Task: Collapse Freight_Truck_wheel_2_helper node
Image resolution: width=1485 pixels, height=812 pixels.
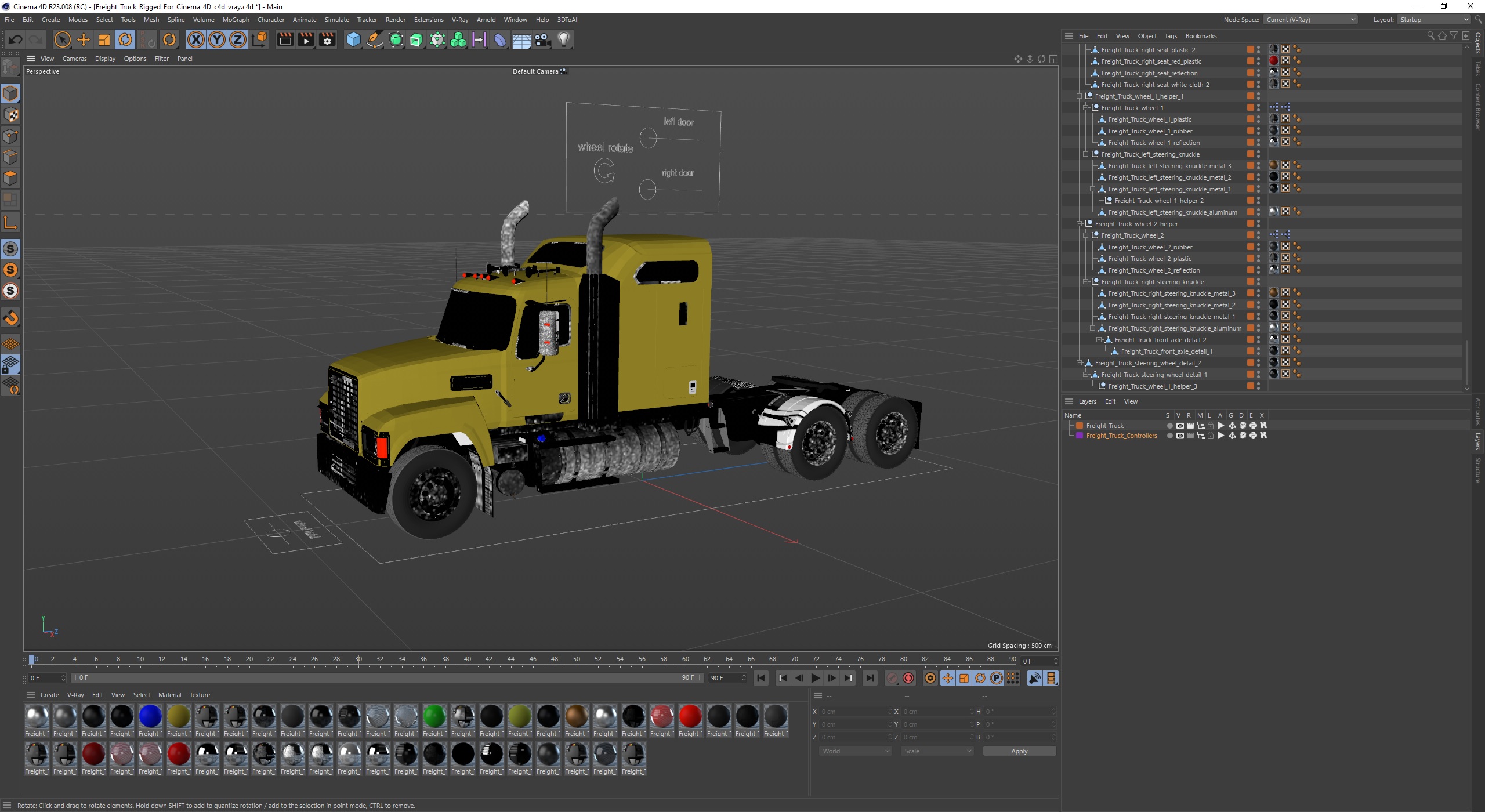Action: coord(1080,224)
